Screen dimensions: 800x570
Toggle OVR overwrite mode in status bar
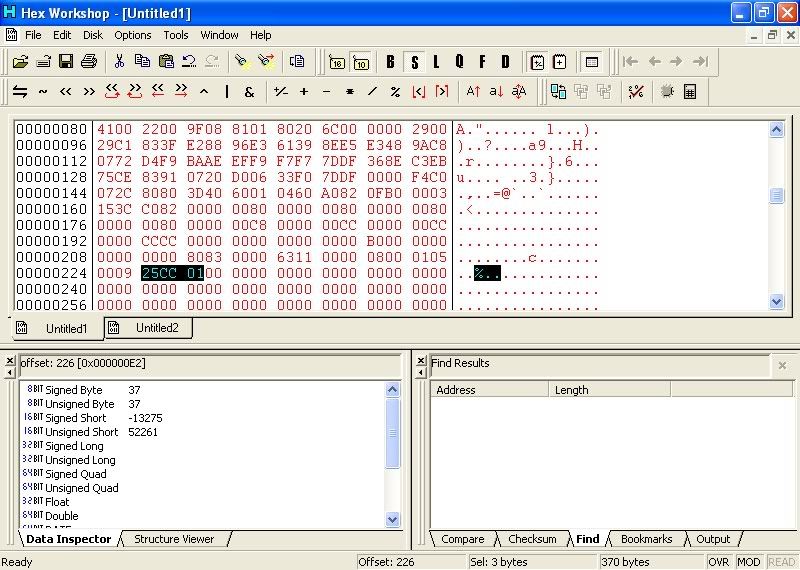718,562
